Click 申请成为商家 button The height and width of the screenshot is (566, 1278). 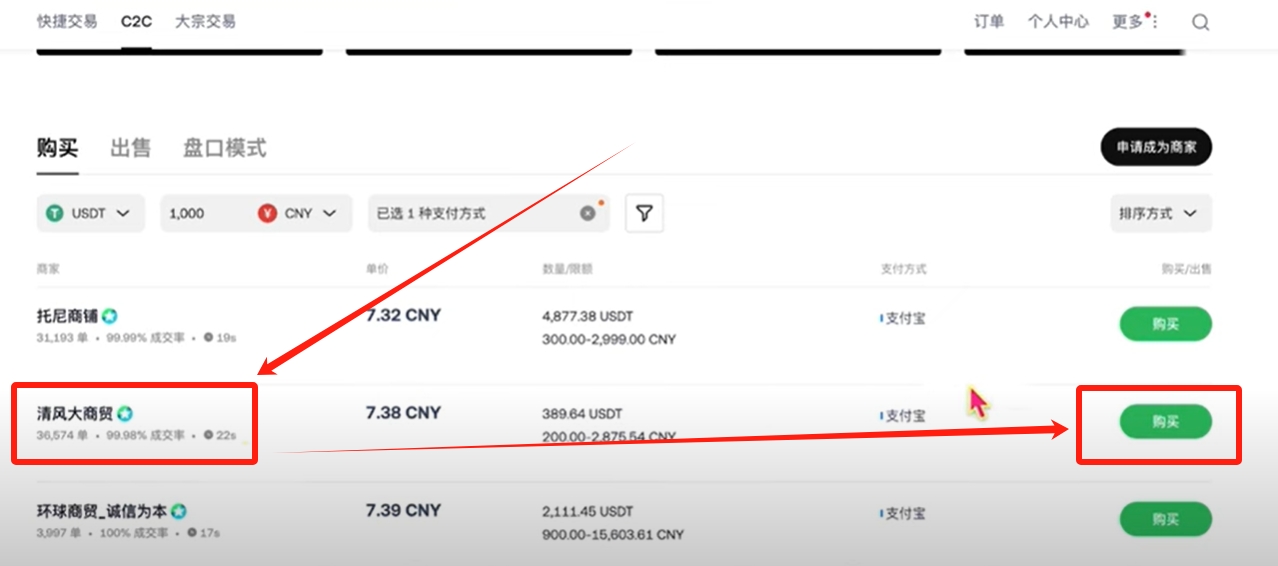[x=1155, y=147]
